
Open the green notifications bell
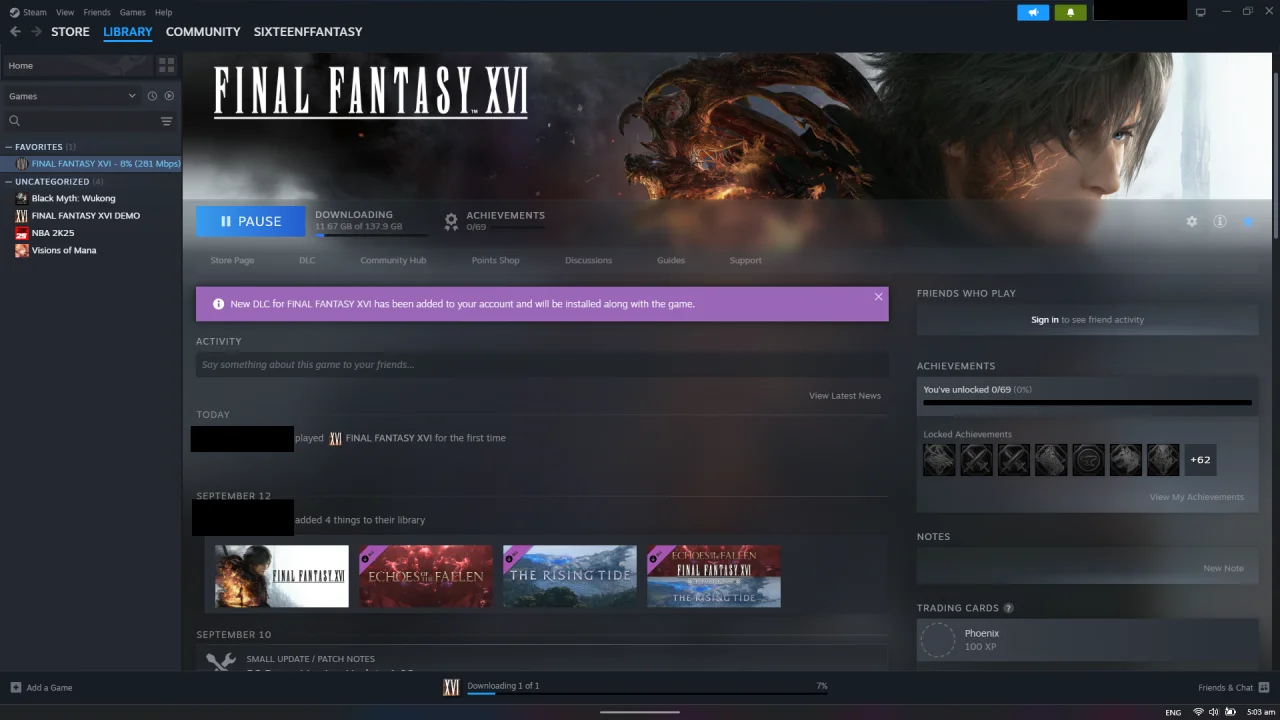[1070, 12]
